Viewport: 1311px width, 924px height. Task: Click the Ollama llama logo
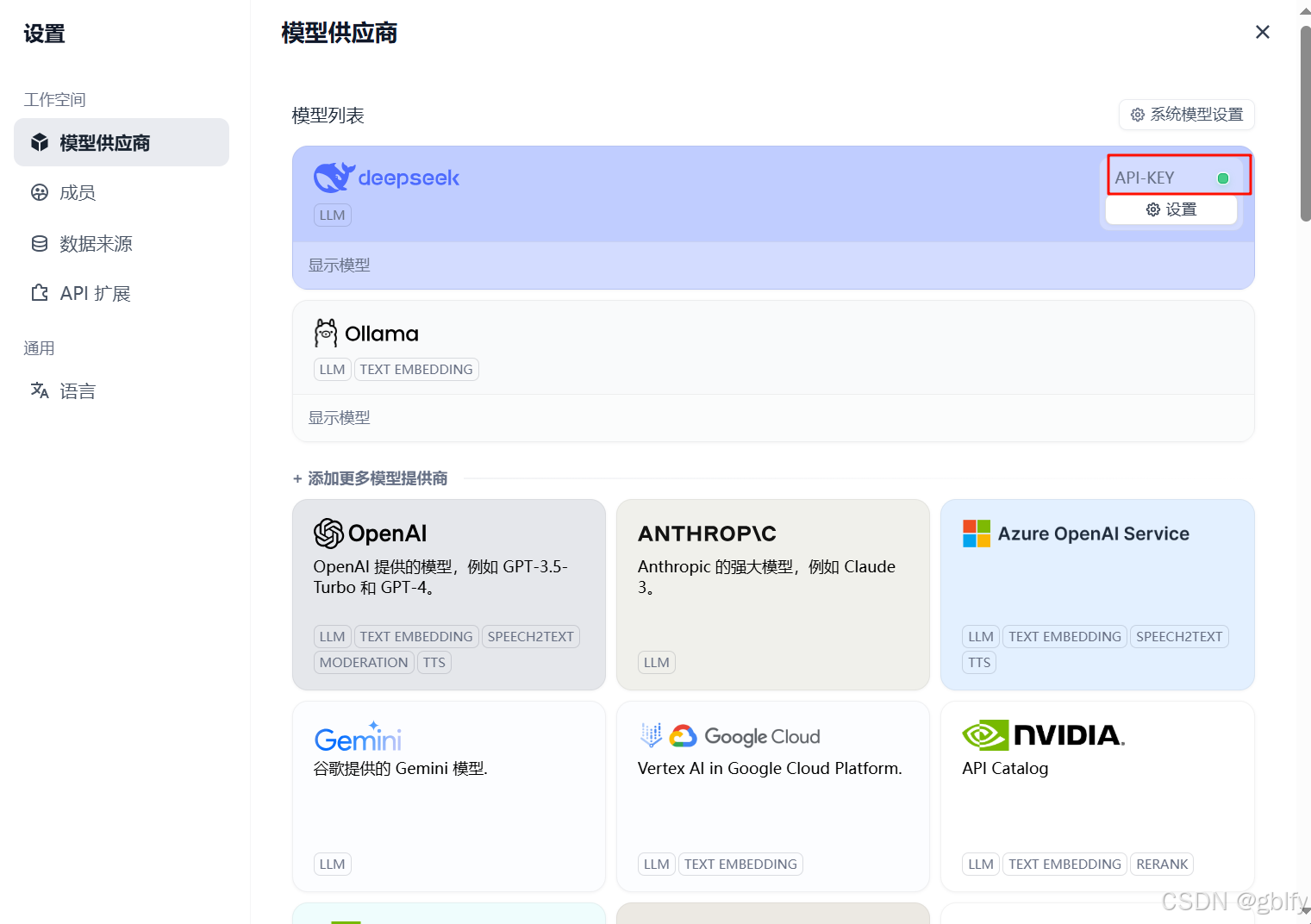[x=326, y=333]
